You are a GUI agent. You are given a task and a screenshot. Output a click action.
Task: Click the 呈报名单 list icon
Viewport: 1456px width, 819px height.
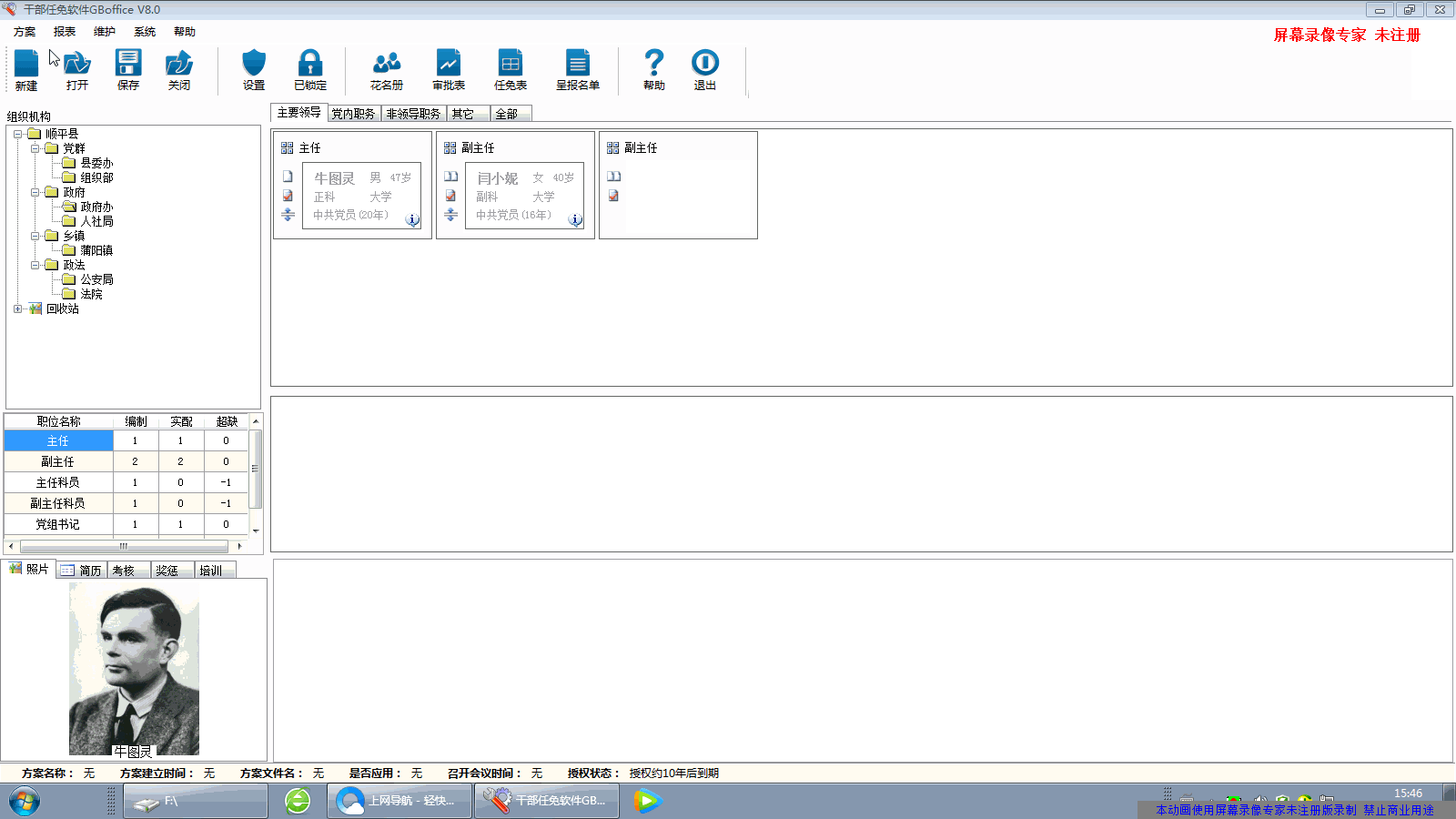click(x=578, y=65)
